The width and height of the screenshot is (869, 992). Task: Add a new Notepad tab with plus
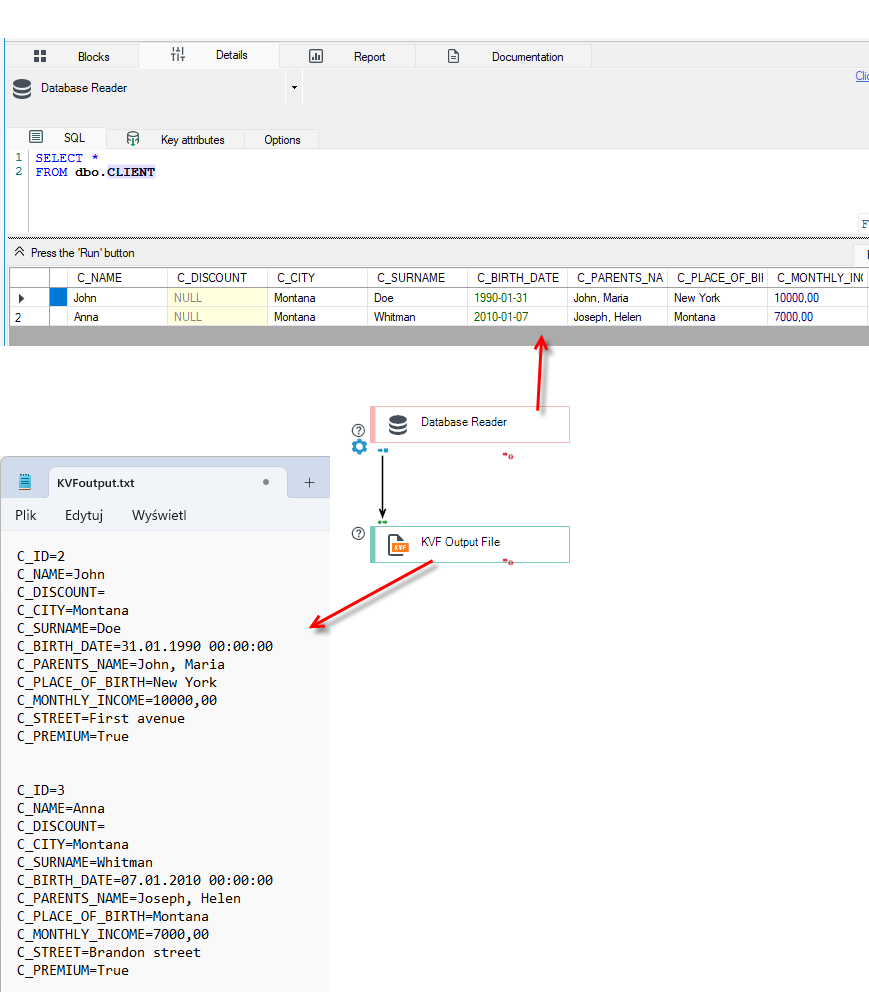(x=309, y=483)
